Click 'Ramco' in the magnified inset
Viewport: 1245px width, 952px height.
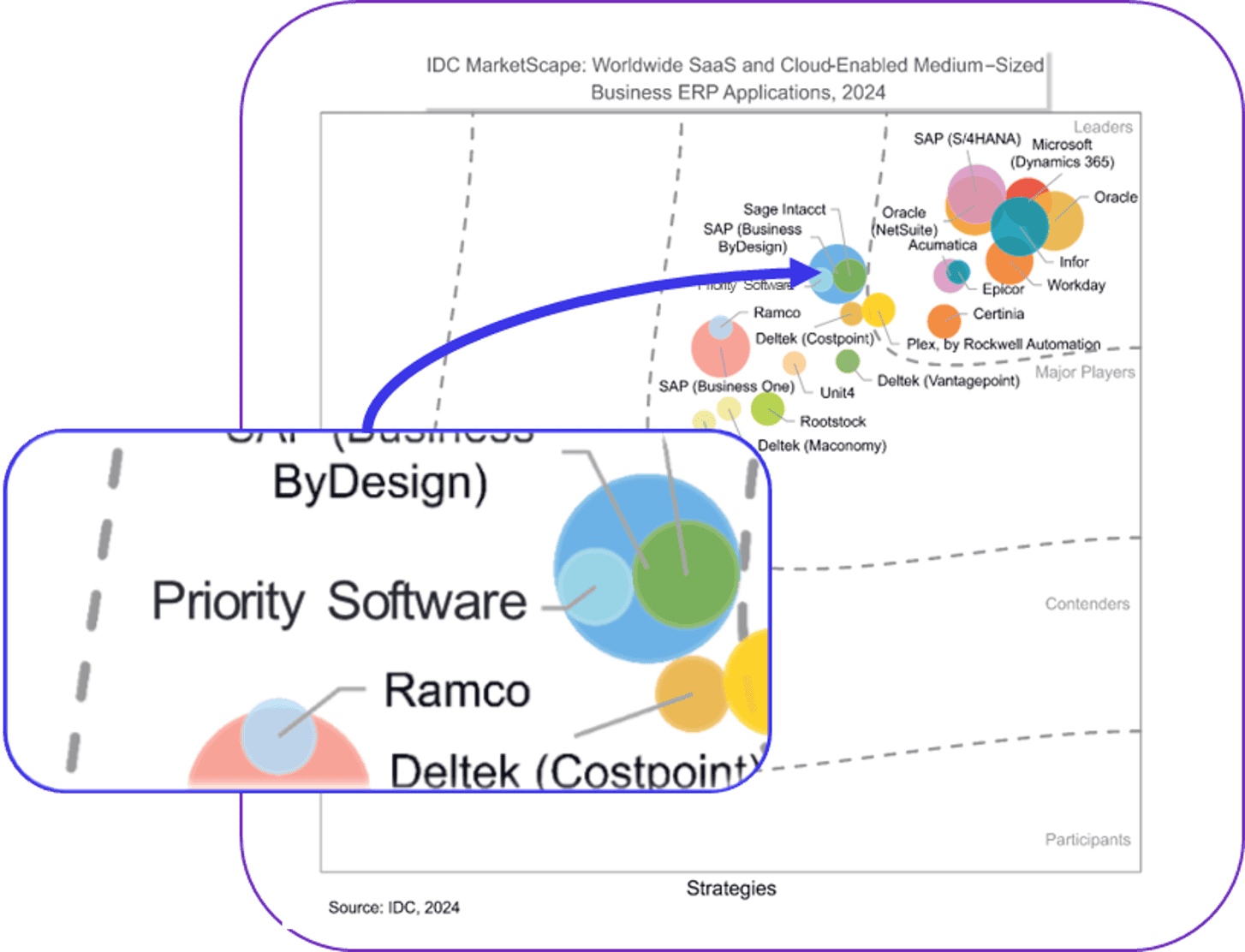click(457, 690)
